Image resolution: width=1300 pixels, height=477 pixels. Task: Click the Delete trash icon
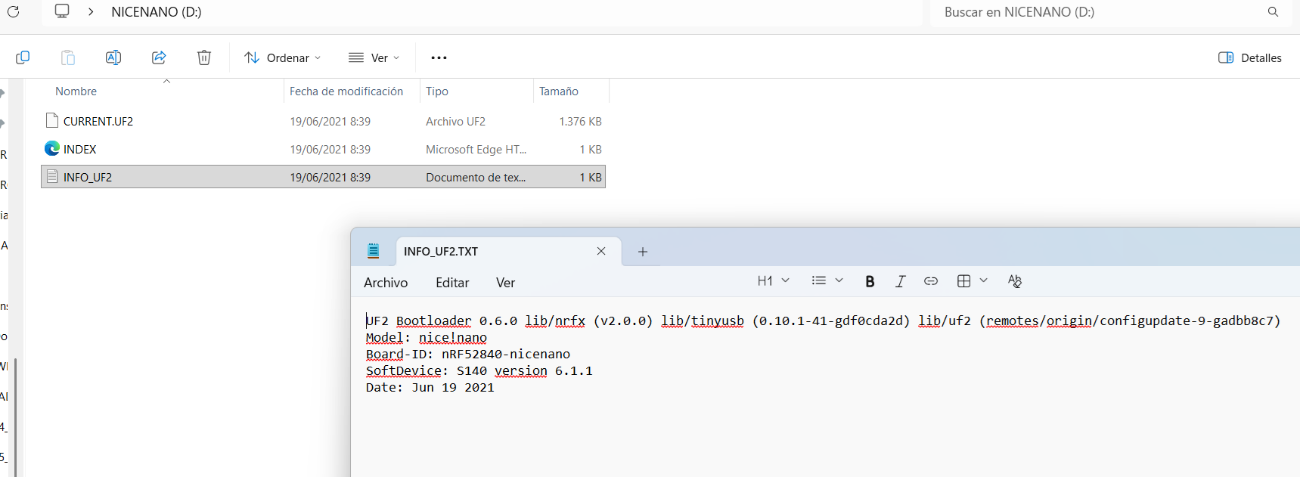tap(204, 57)
